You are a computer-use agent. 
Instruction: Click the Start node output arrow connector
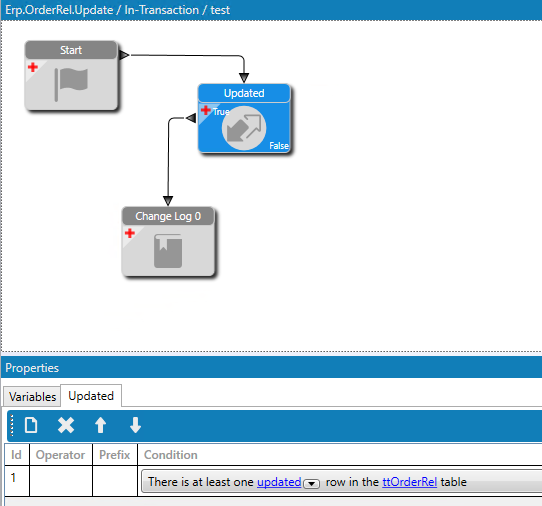click(124, 55)
